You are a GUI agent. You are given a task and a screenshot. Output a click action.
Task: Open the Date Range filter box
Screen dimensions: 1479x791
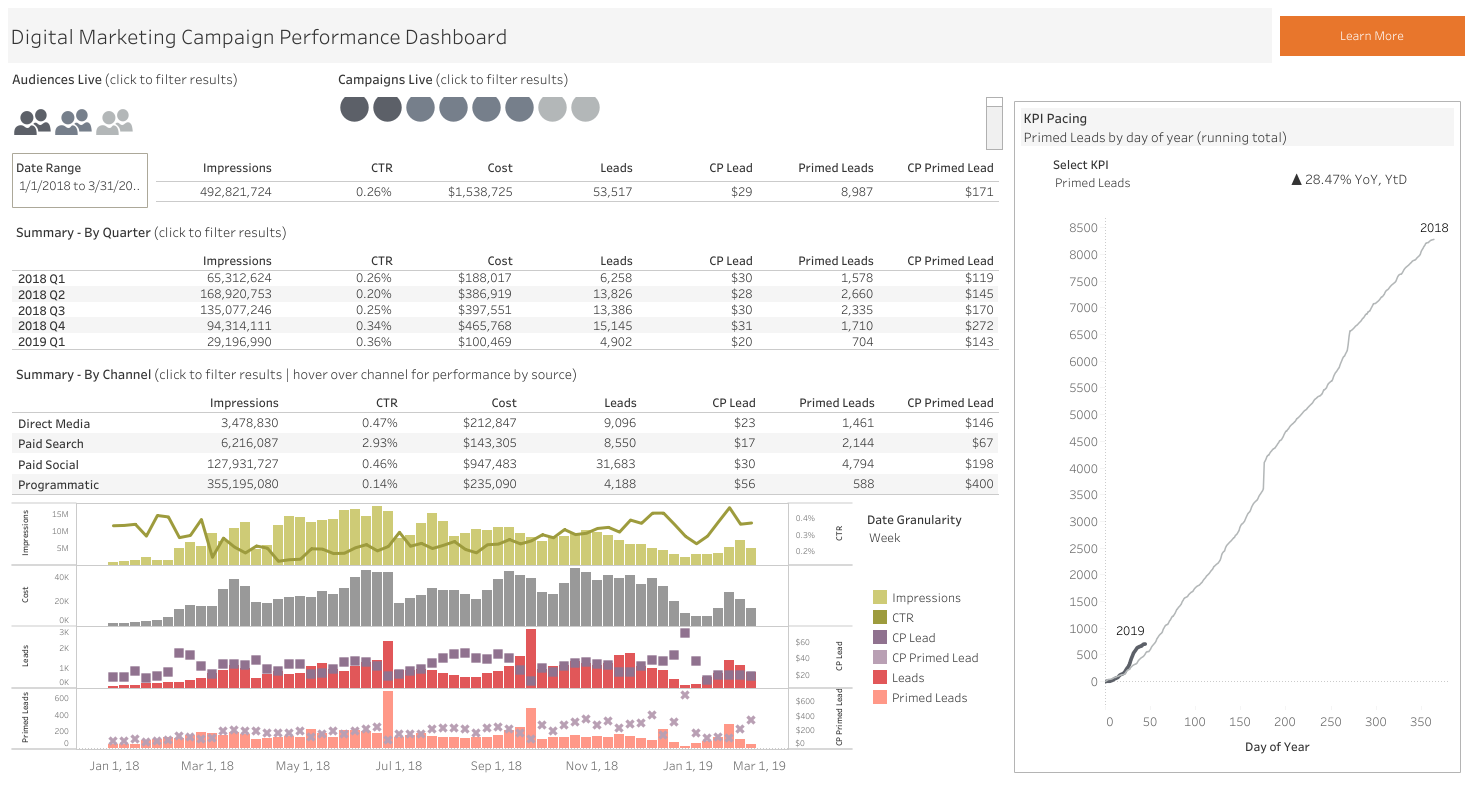tap(80, 180)
